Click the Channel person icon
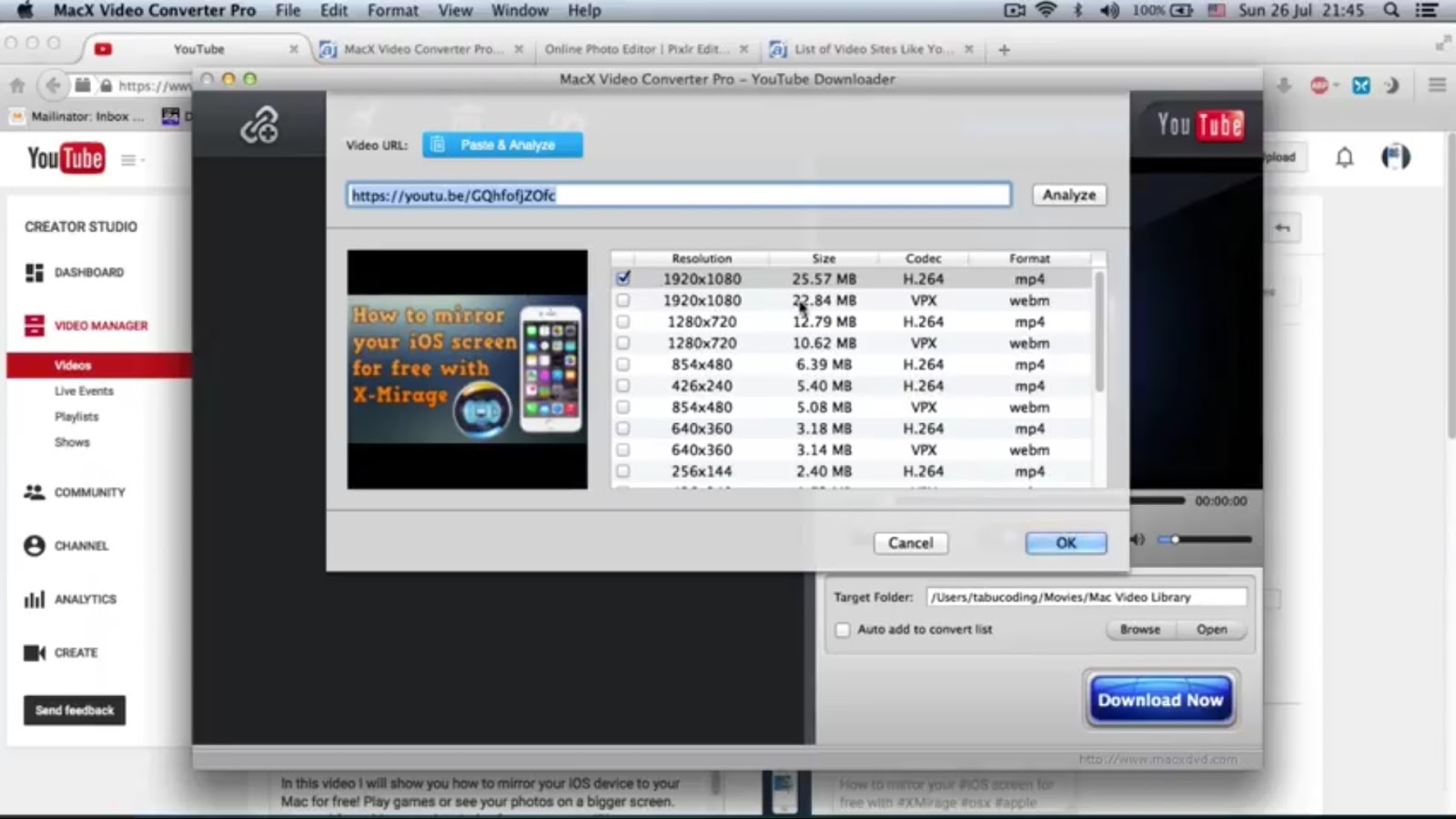 click(x=35, y=546)
